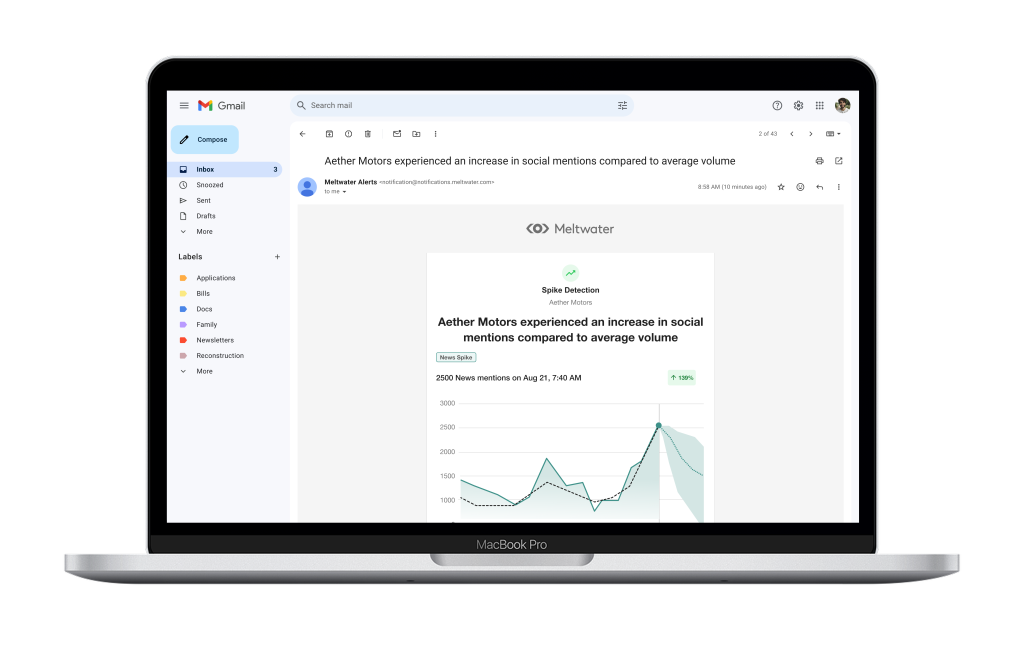Archive the open Meltwater email
The width and height of the screenshot is (1024, 645).
click(x=329, y=134)
